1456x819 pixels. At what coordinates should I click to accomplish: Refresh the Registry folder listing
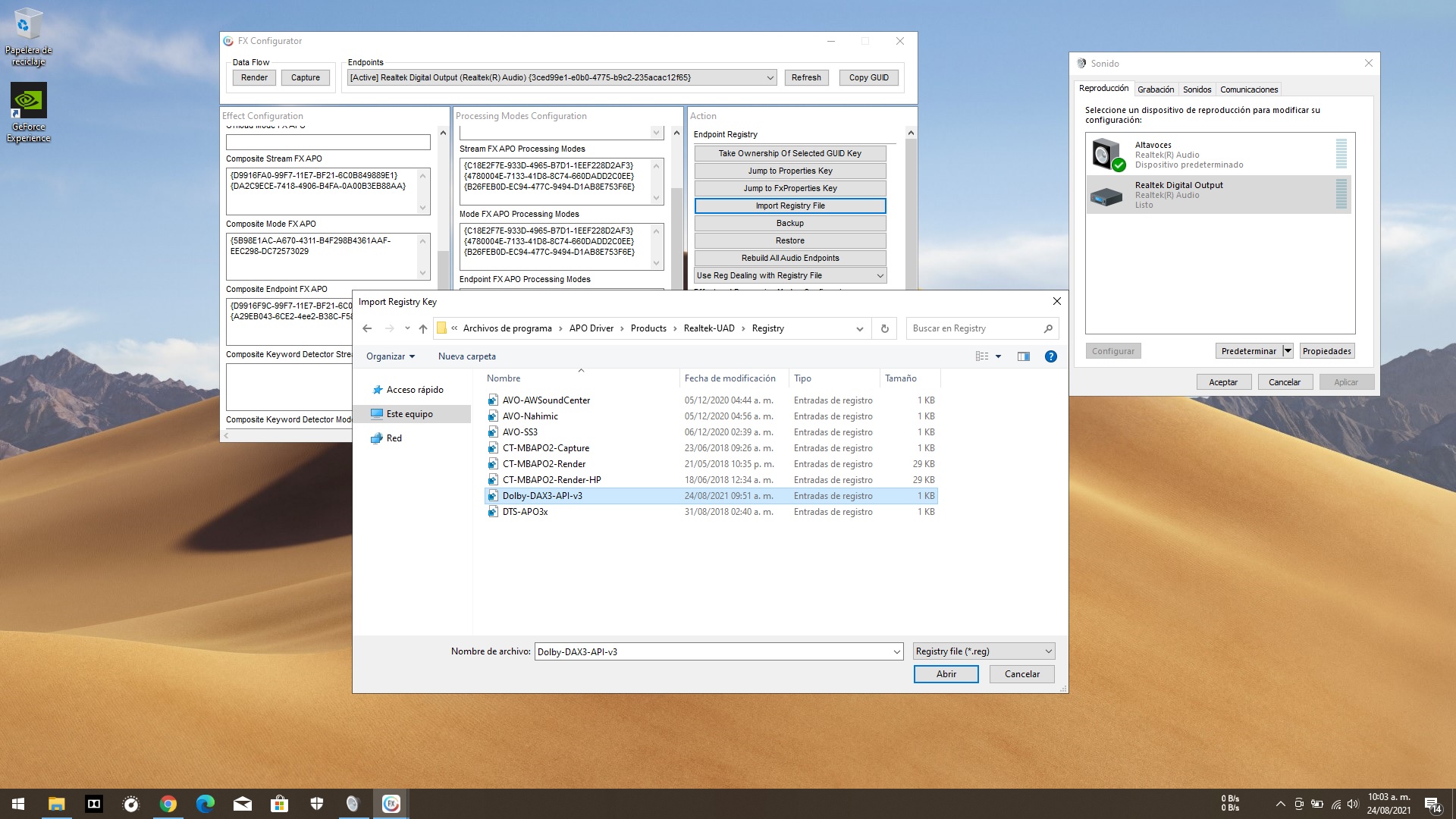(x=884, y=328)
